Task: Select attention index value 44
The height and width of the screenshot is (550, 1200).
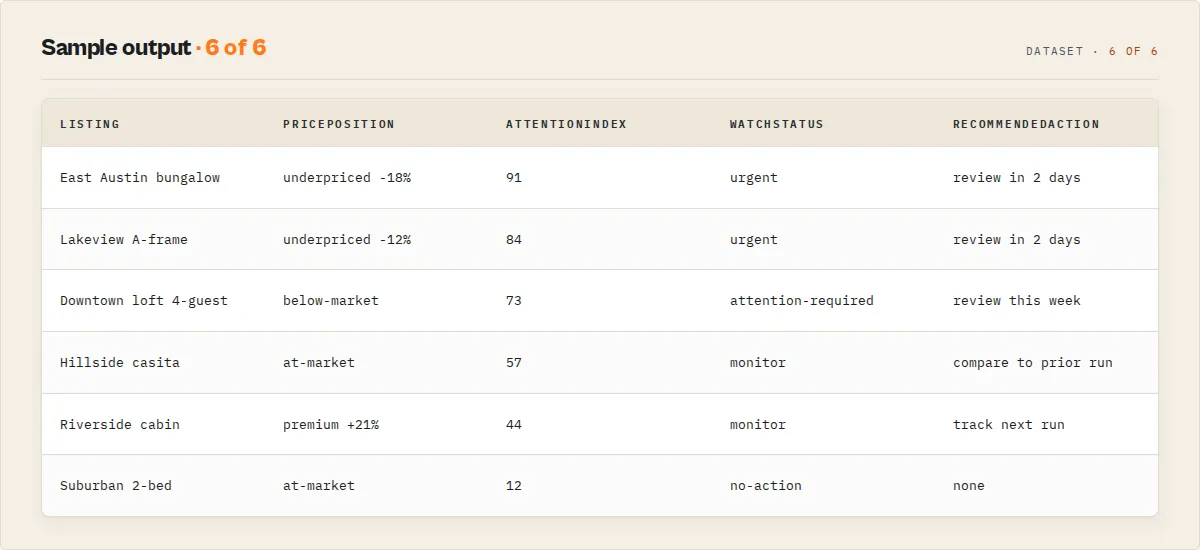Action: [514, 425]
